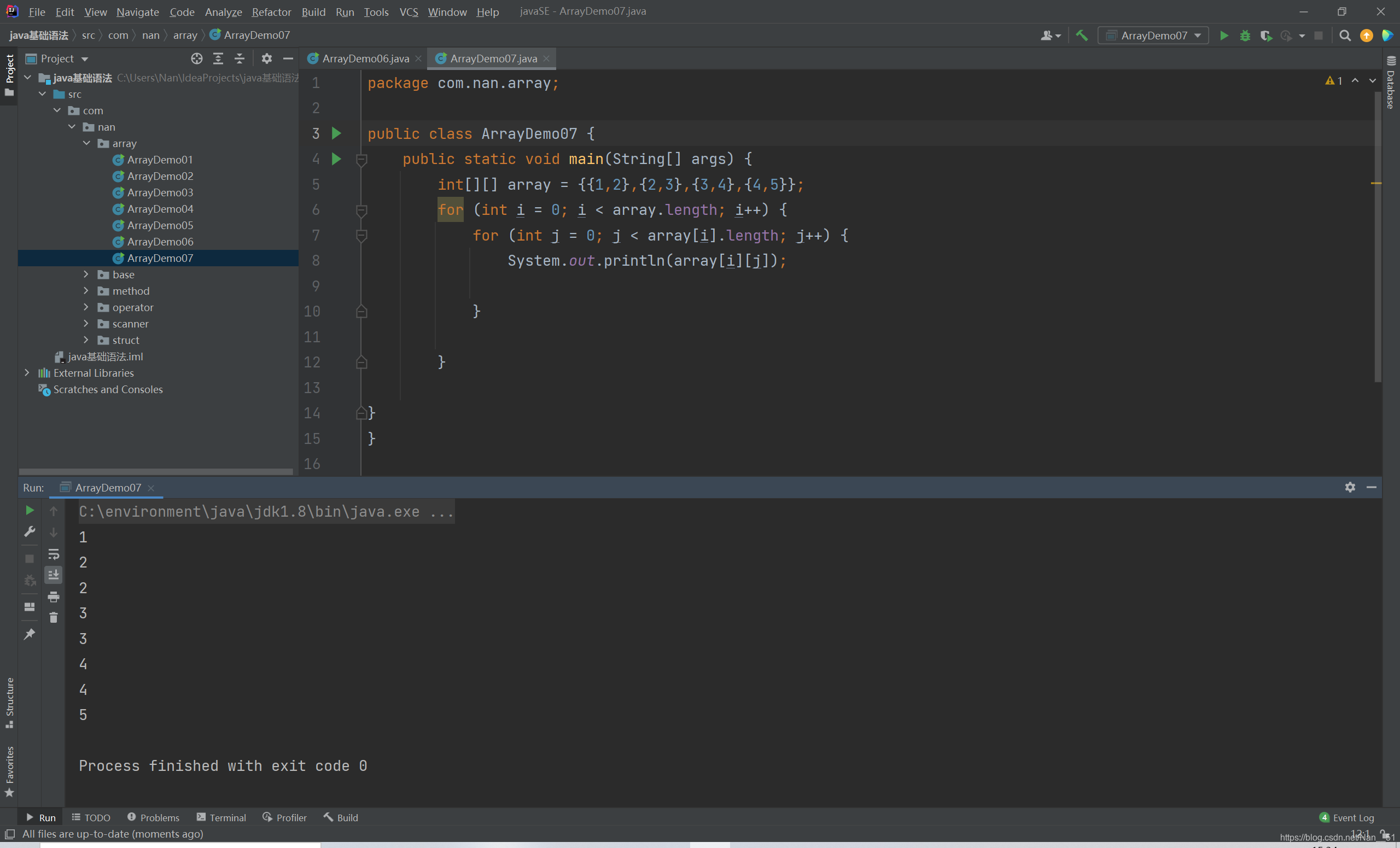Expand the base package

tap(87, 274)
